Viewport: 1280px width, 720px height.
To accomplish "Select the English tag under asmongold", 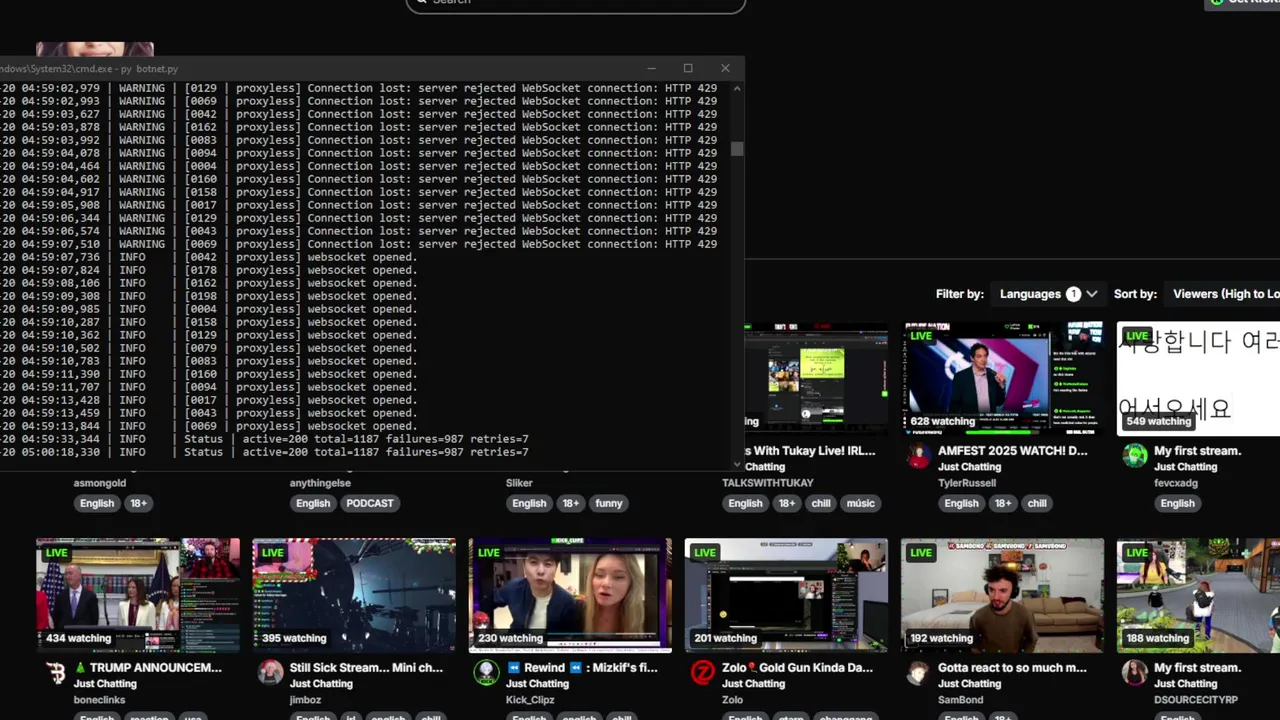I will [x=97, y=503].
